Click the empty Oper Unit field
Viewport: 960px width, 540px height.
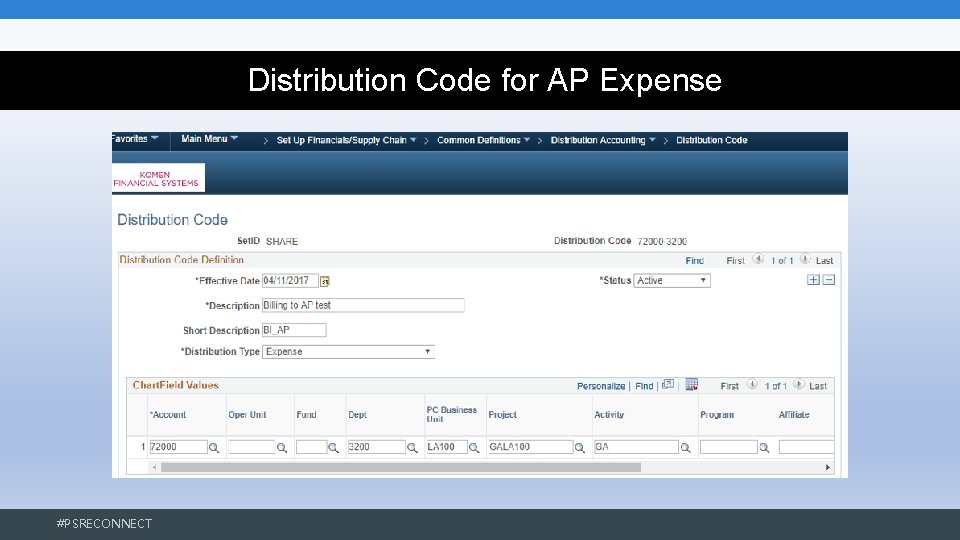tap(252, 447)
